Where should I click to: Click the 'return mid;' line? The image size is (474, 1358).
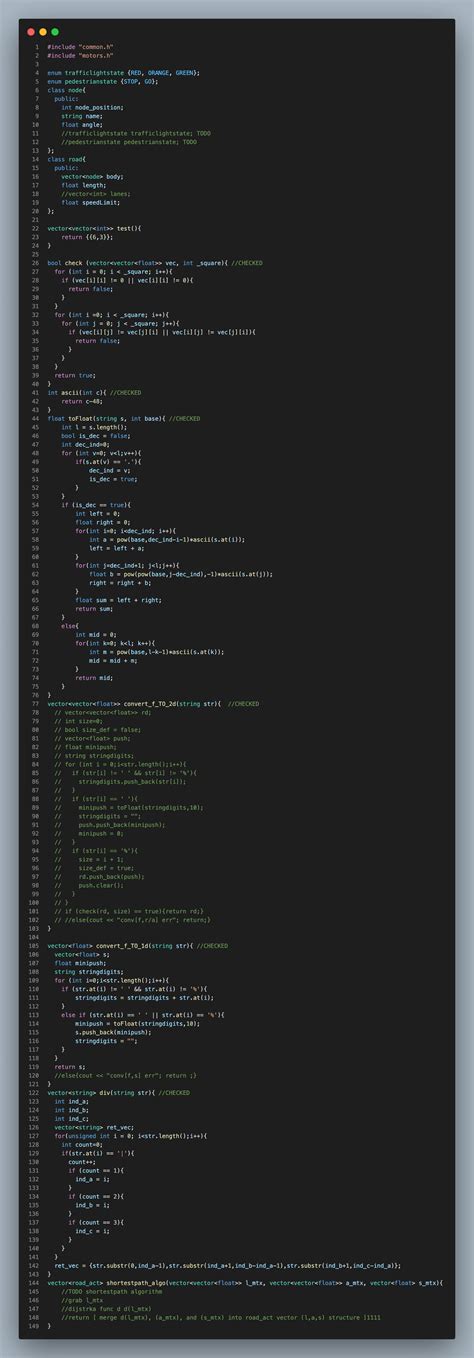click(95, 677)
